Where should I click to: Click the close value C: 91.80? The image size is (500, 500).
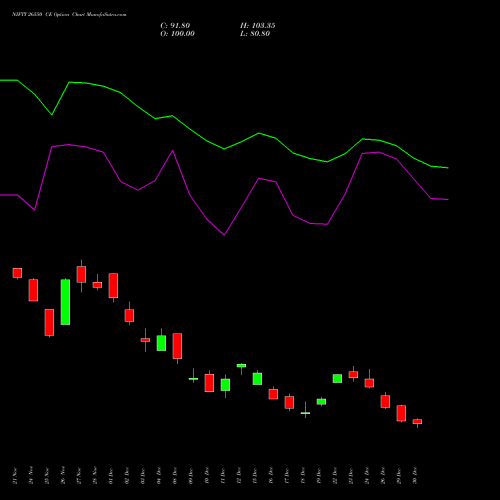tap(175, 26)
